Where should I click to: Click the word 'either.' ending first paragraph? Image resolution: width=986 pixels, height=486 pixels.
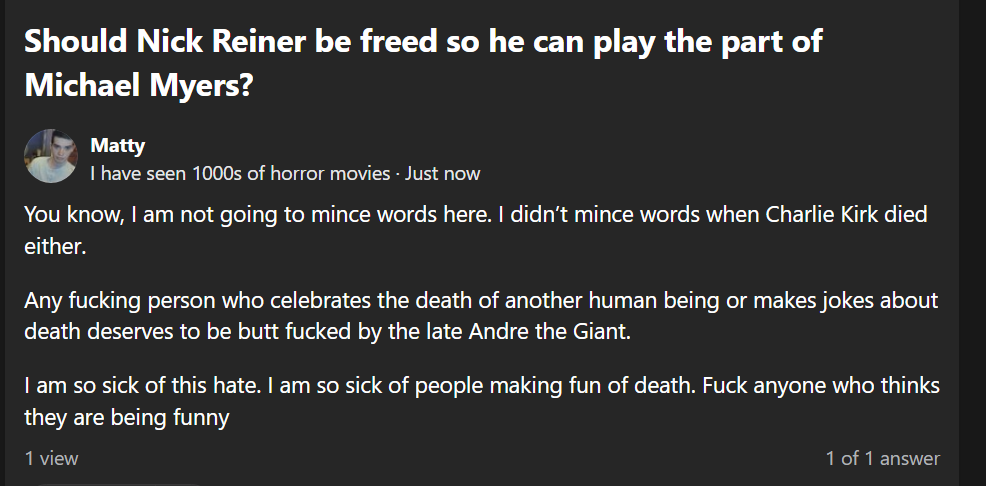pyautogui.click(x=55, y=245)
